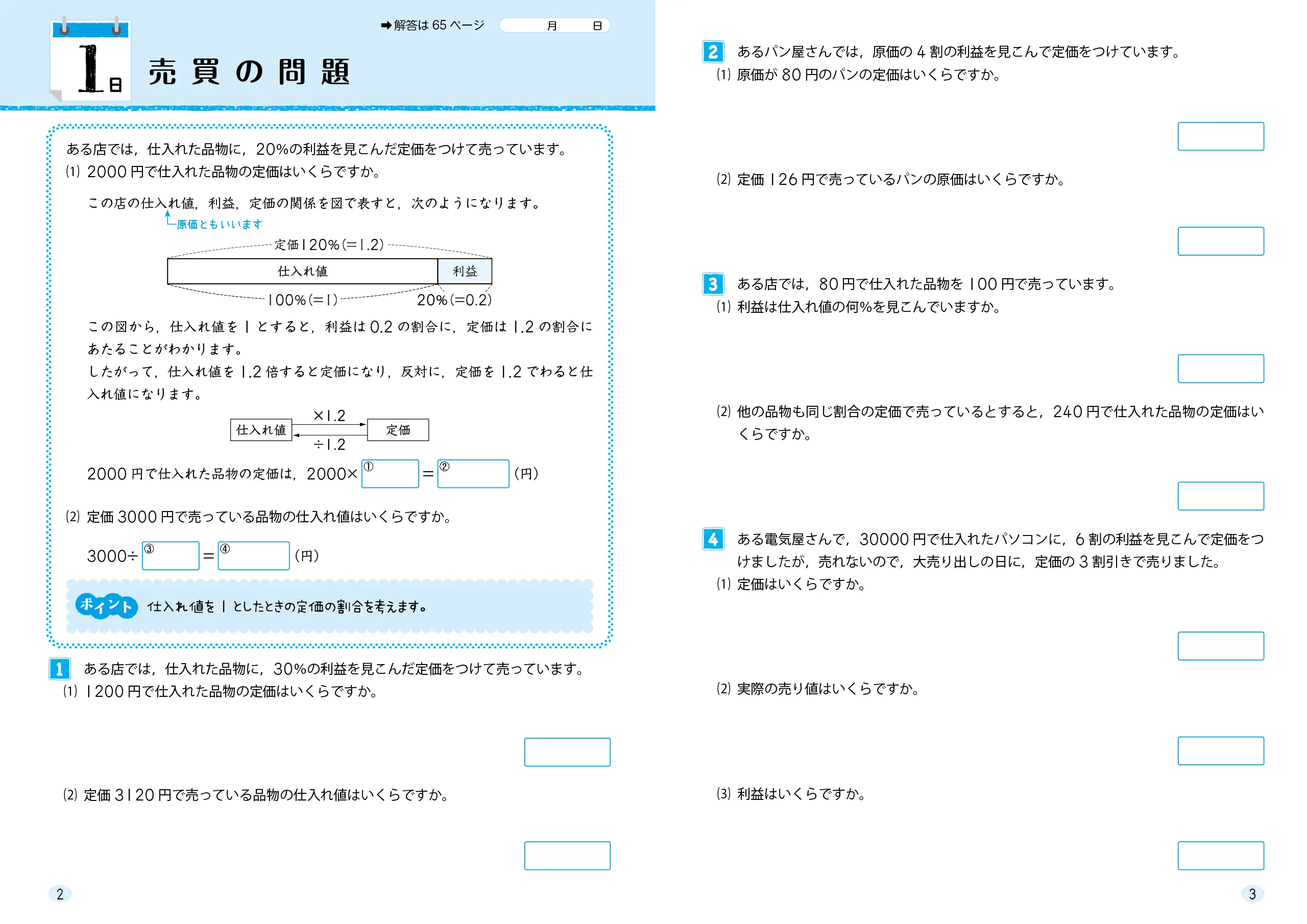Click answer box for 原価80円のパン question
The image size is (1307, 924).
tap(1221, 136)
